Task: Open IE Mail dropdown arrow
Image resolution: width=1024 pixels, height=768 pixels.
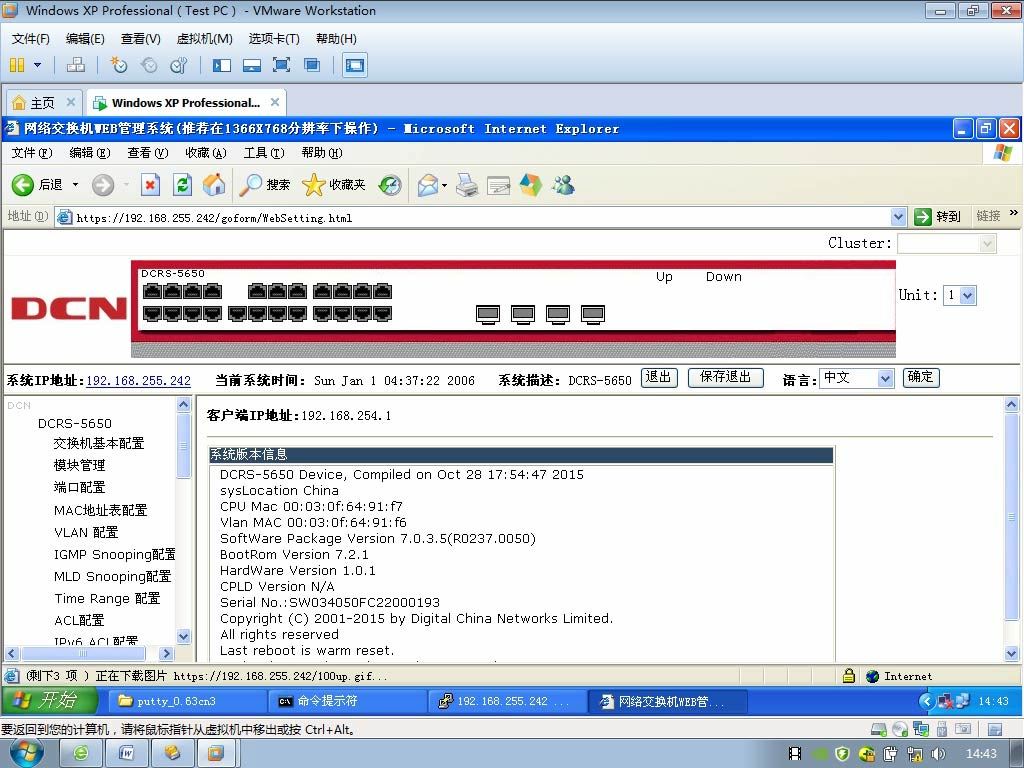Action: [445, 185]
